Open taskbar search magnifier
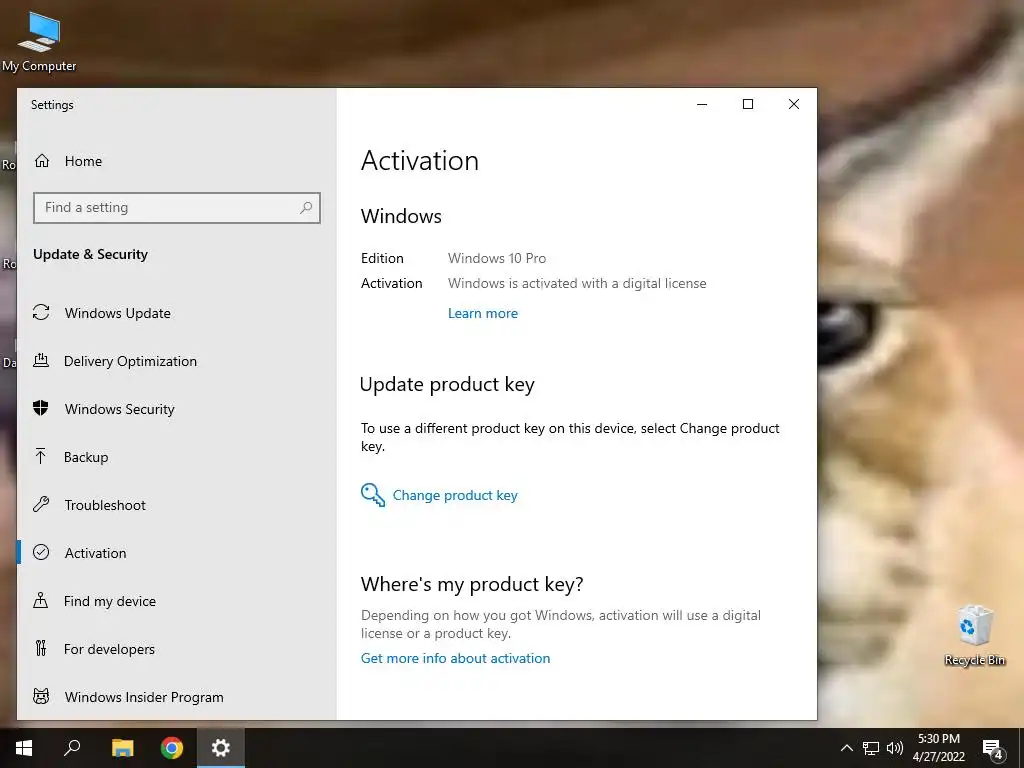1024x768 pixels. tap(72, 748)
